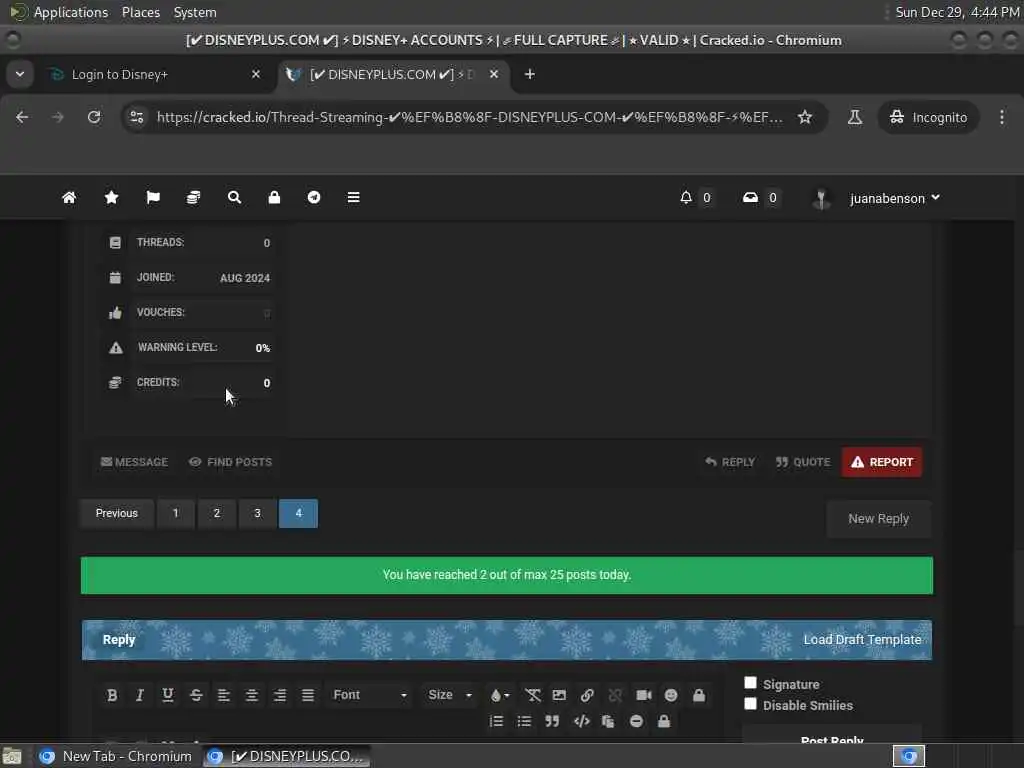Click the New Reply button
Image resolution: width=1024 pixels, height=768 pixels.
(878, 519)
